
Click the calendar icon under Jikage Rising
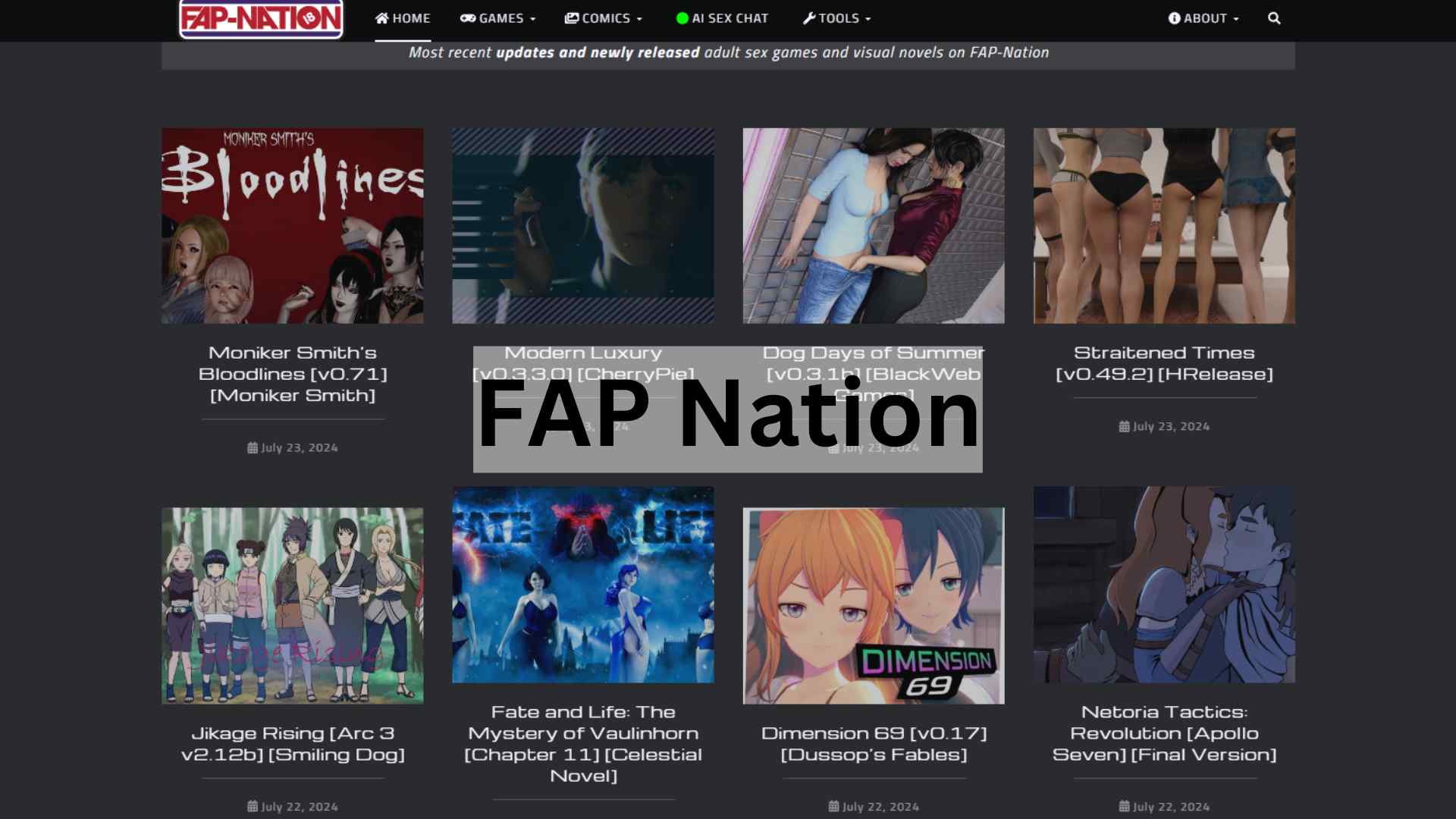point(253,807)
